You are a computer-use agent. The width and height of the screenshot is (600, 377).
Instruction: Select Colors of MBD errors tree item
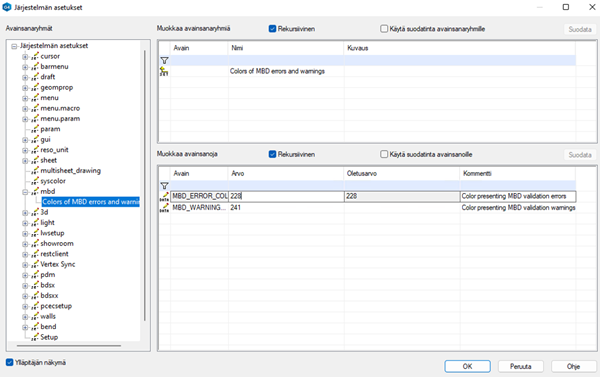(x=91, y=202)
